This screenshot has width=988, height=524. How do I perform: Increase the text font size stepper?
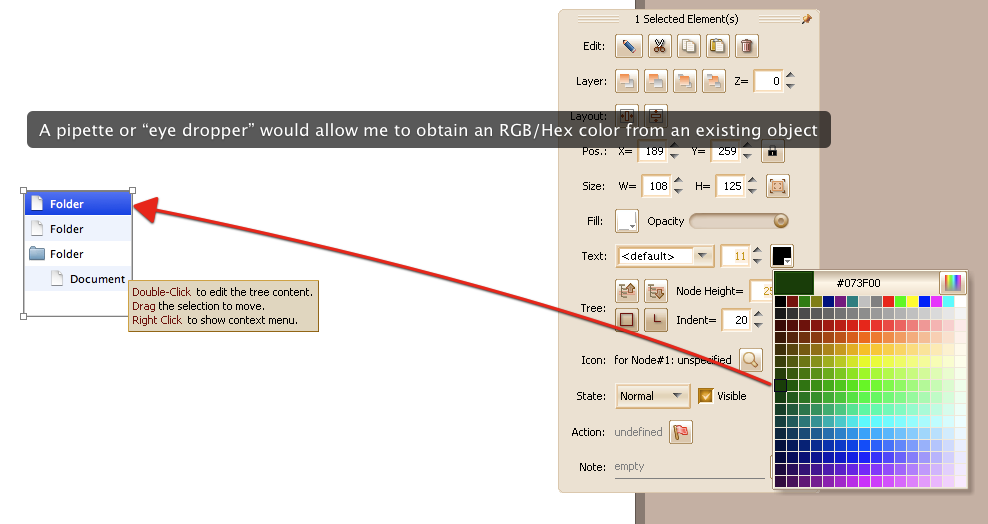pos(758,251)
